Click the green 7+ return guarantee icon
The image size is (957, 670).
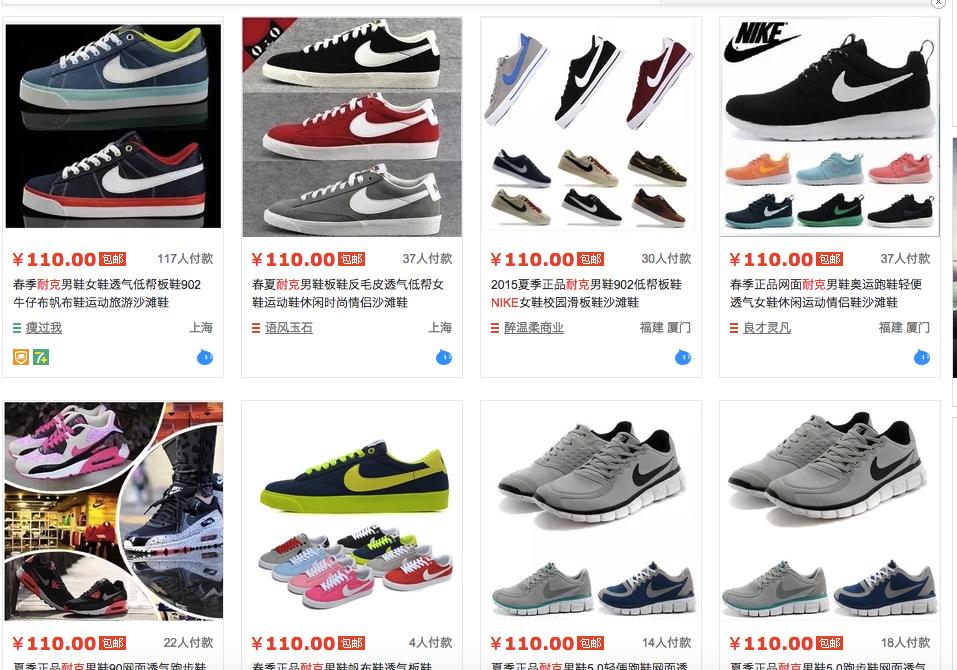(x=41, y=357)
